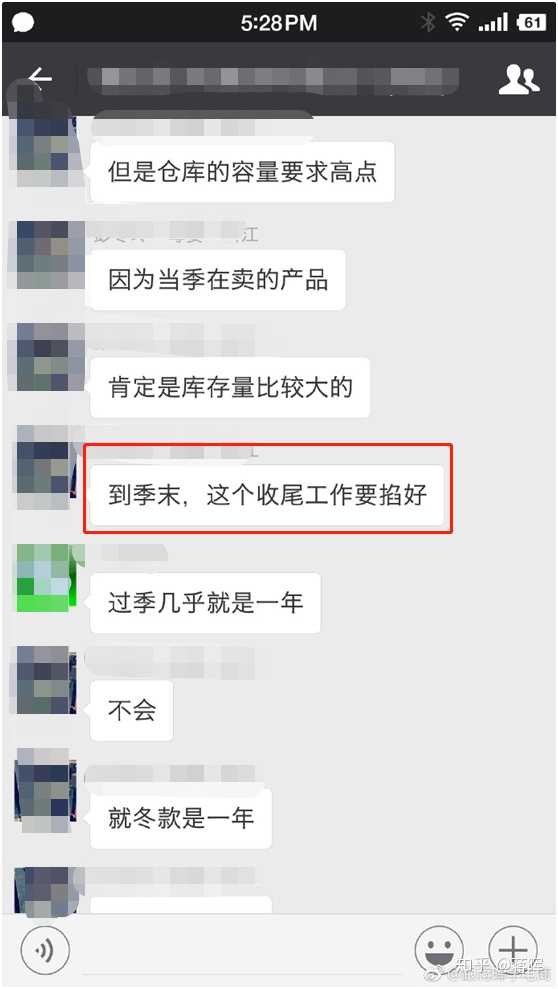Viewport: 558px width, 989px height.
Task: Tap message '就冬款是一年'
Action: [181, 819]
